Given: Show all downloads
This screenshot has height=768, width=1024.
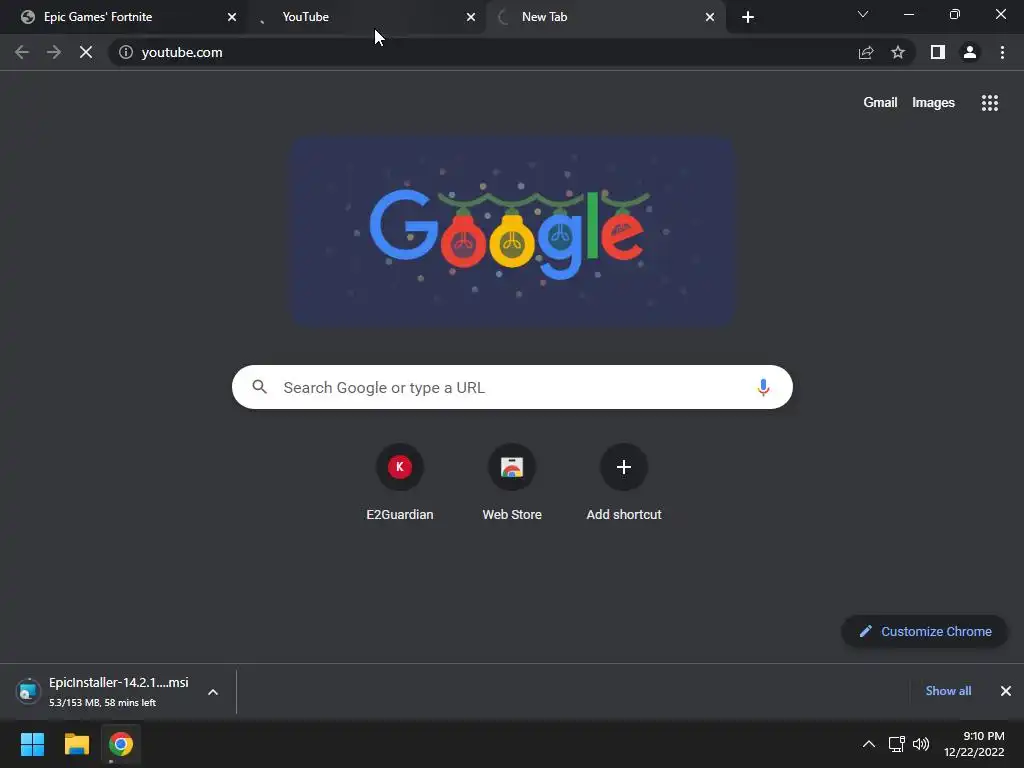Looking at the screenshot, I should [948, 691].
